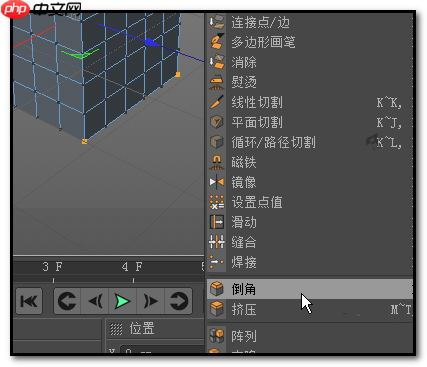Click the K~L shortcut text
The image size is (427, 367).
(389, 143)
